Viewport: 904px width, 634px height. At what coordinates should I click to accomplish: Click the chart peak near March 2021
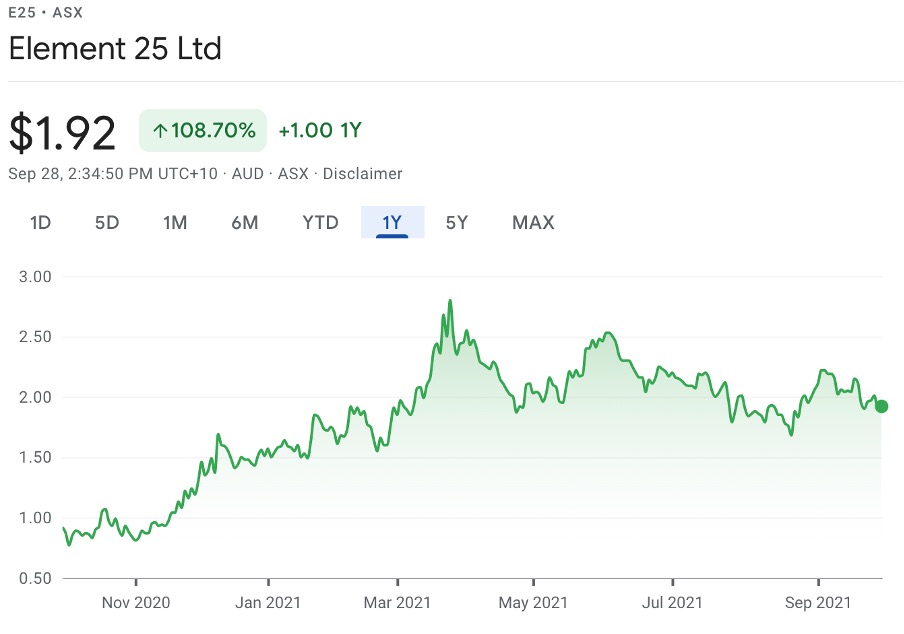point(450,301)
